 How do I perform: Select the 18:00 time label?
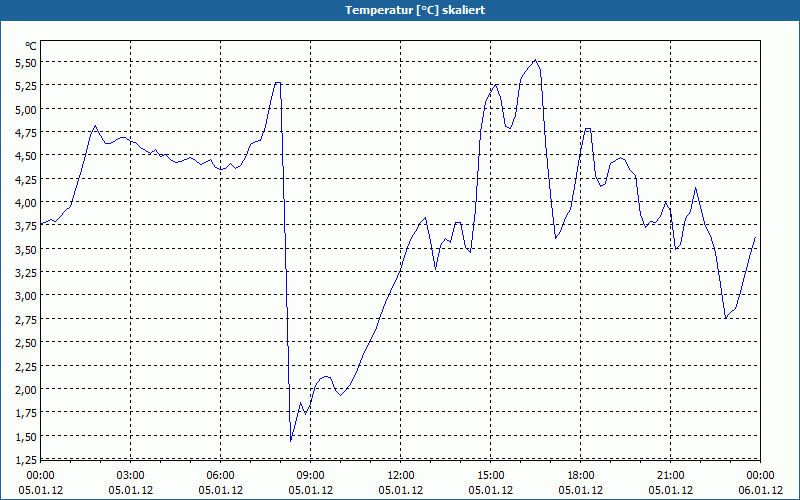(581, 476)
